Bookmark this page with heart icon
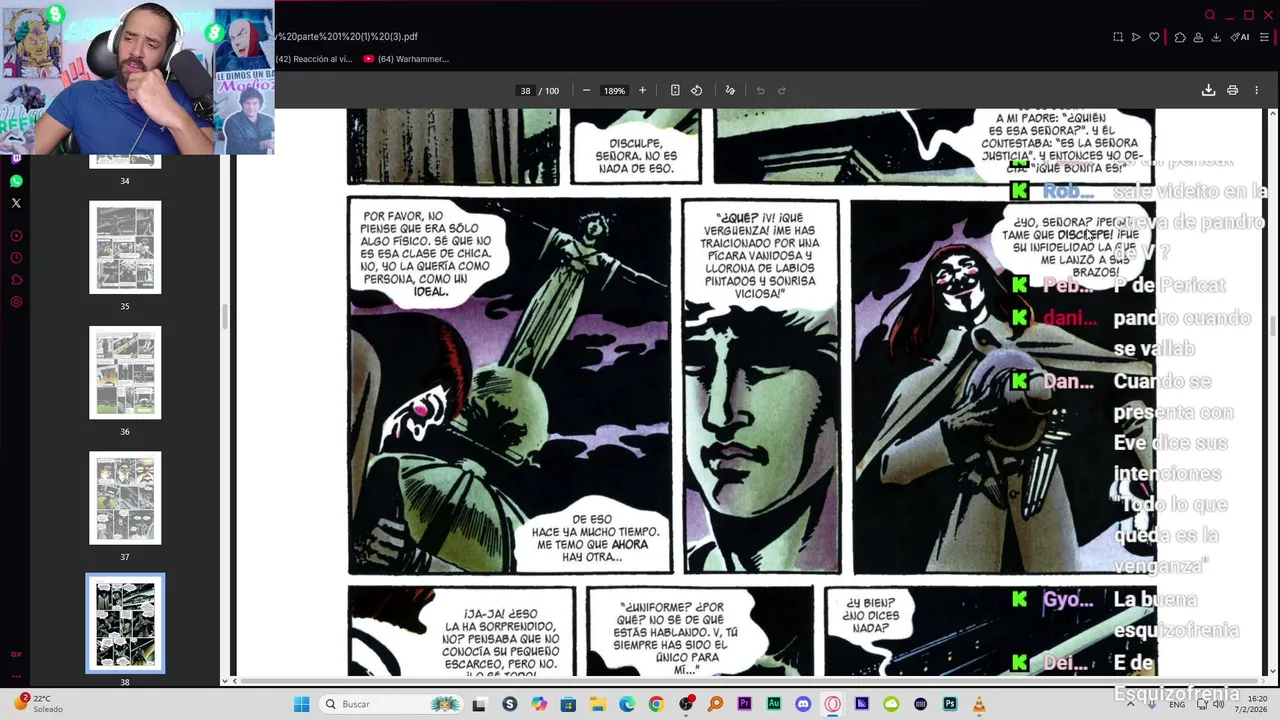 pyautogui.click(x=1154, y=37)
